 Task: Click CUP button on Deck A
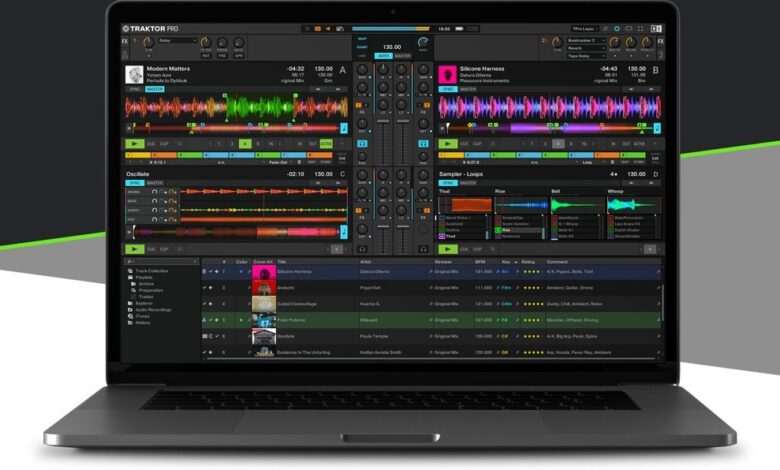[164, 144]
